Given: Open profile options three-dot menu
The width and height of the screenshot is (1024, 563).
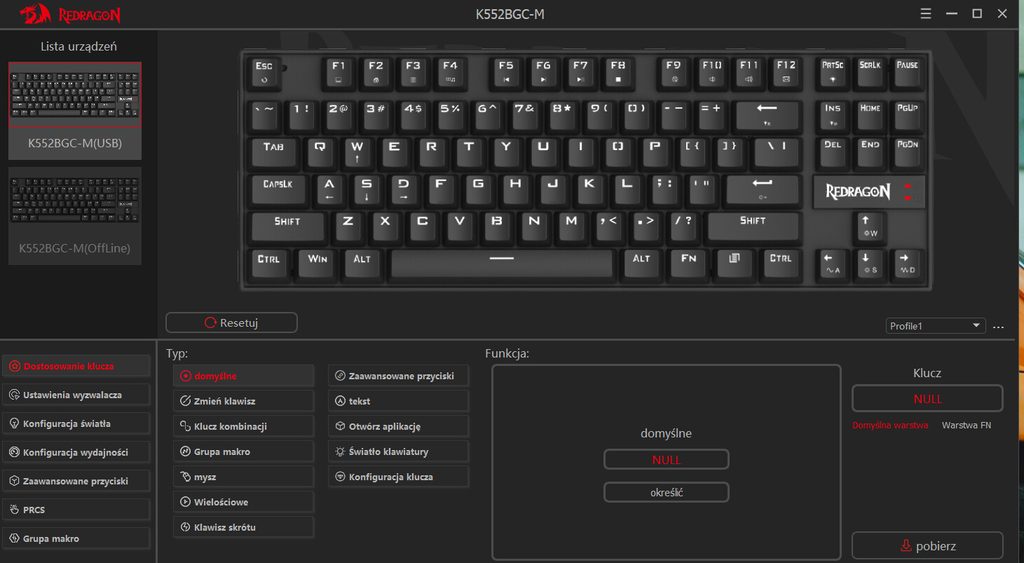Looking at the screenshot, I should [999, 327].
